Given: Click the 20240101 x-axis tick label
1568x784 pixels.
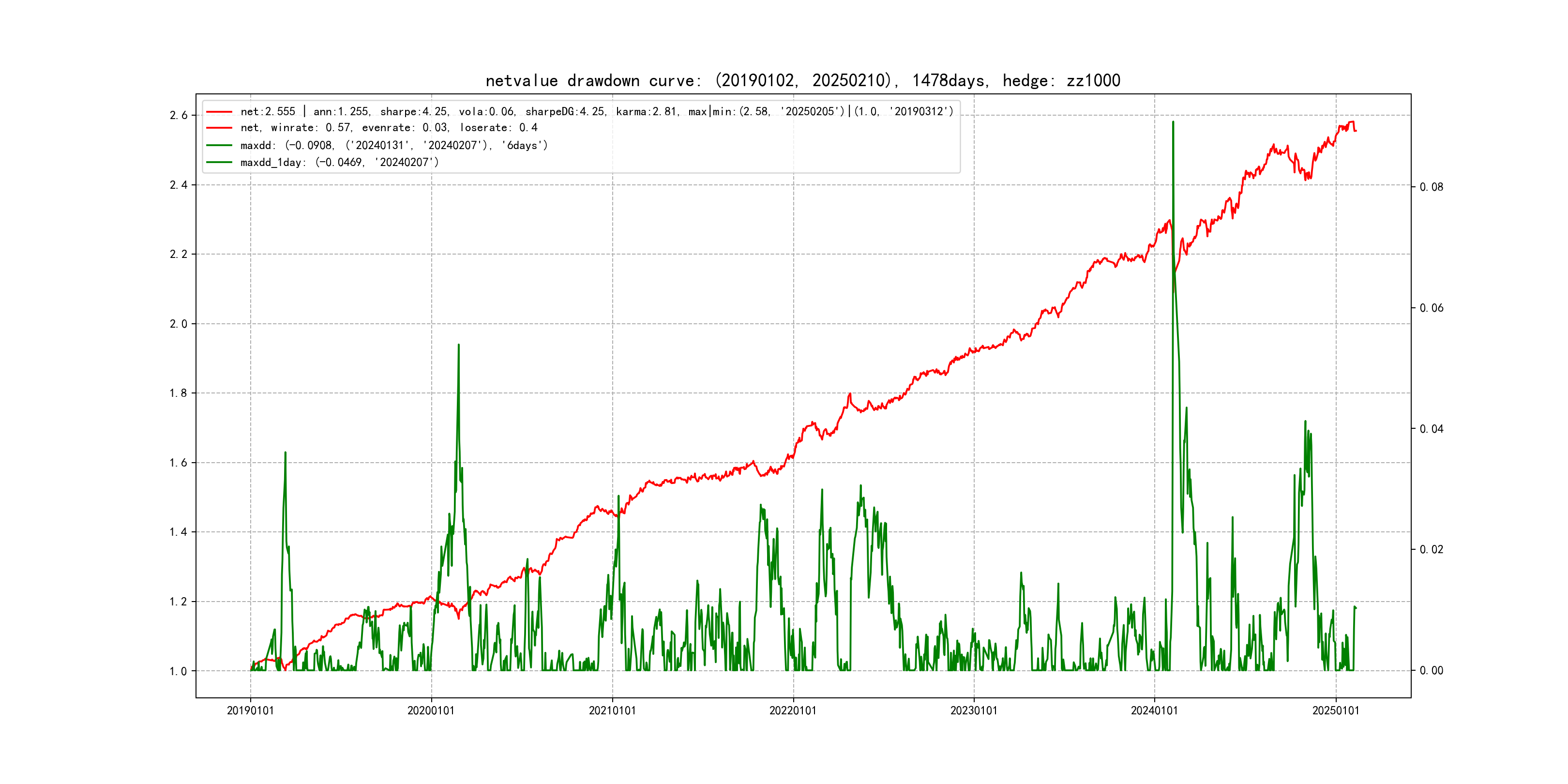Looking at the screenshot, I should [x=1154, y=710].
